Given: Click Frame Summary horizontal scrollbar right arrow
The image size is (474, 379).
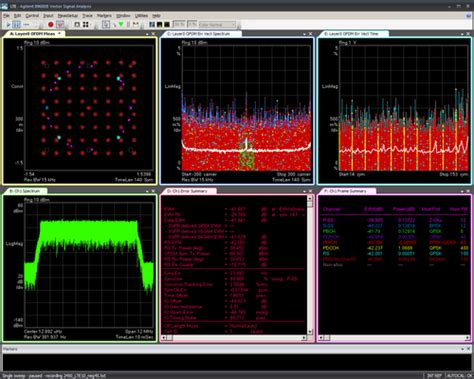Looking at the screenshot, I should tap(467, 338).
